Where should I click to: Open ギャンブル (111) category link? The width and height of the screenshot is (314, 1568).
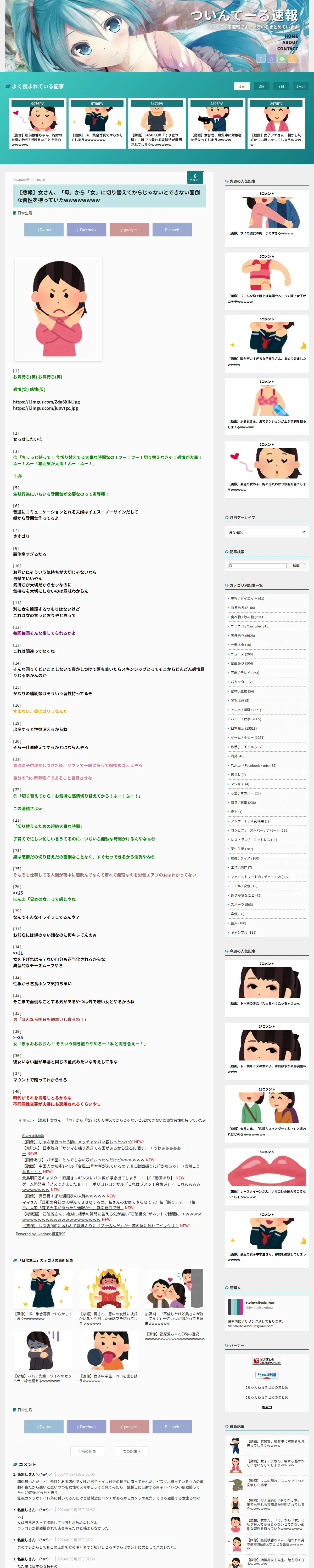(243, 932)
